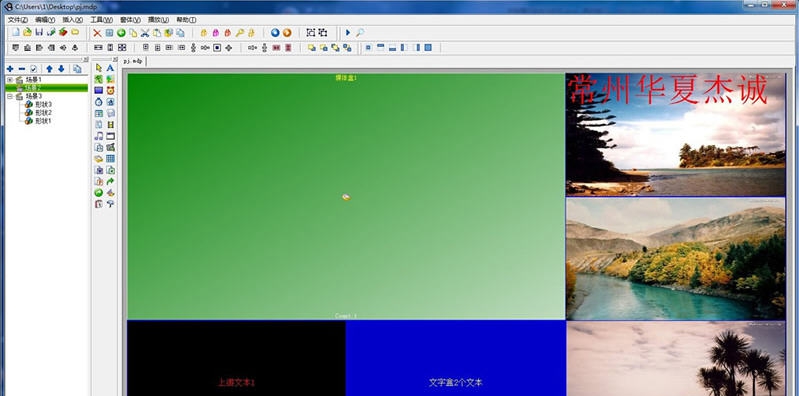Viewport: 799px width, 396px height.
Task: Open the 窗体 menu
Action: point(130,20)
